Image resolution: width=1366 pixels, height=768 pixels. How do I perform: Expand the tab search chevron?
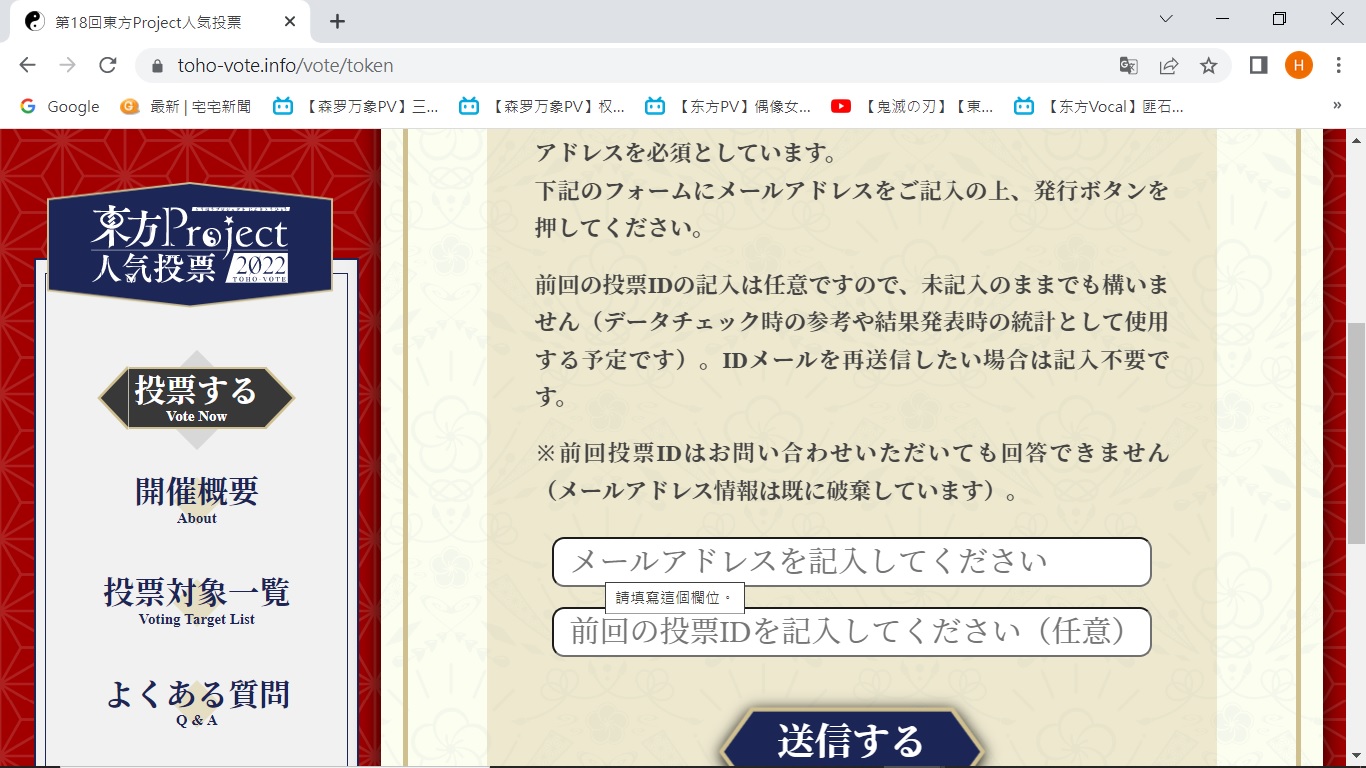(x=1166, y=19)
